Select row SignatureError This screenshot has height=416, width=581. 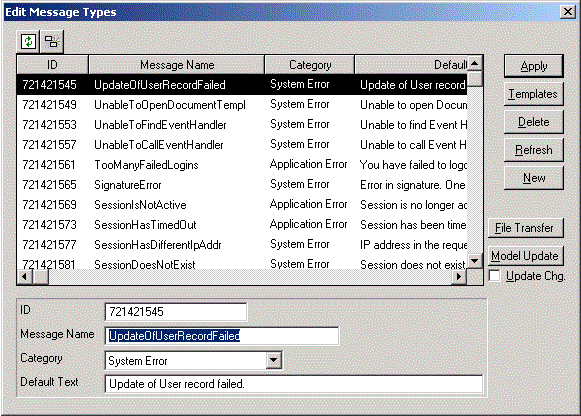click(242, 185)
